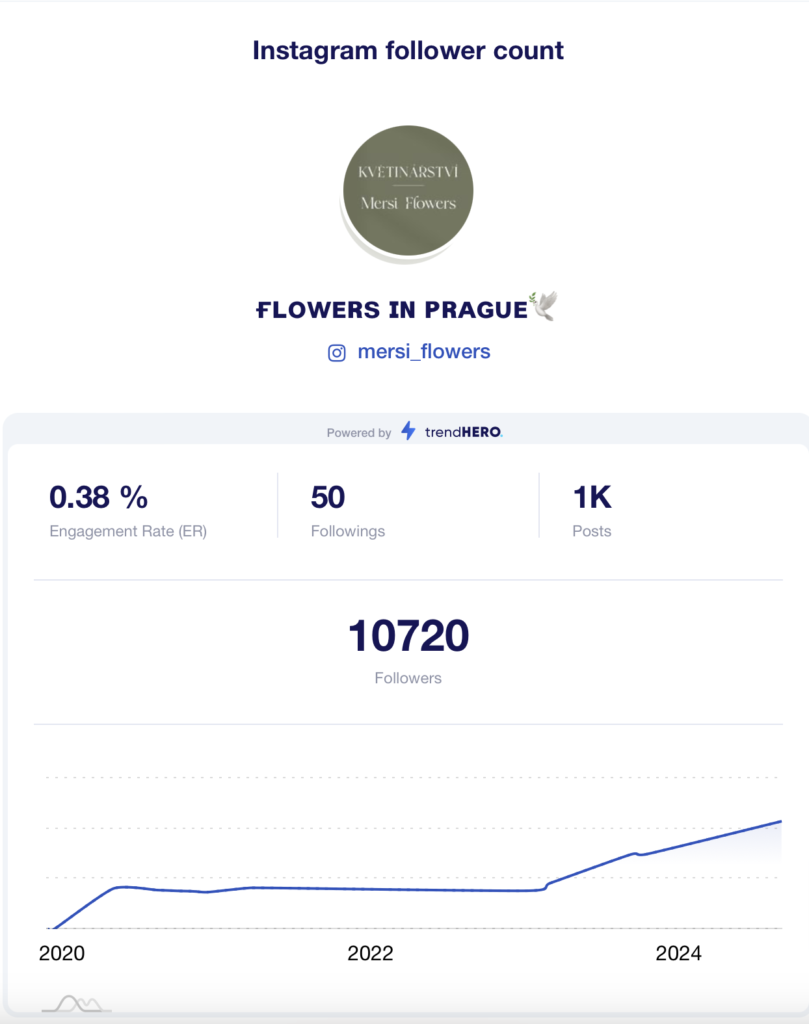
Task: Click the Instagram logo icon
Action: 337,352
